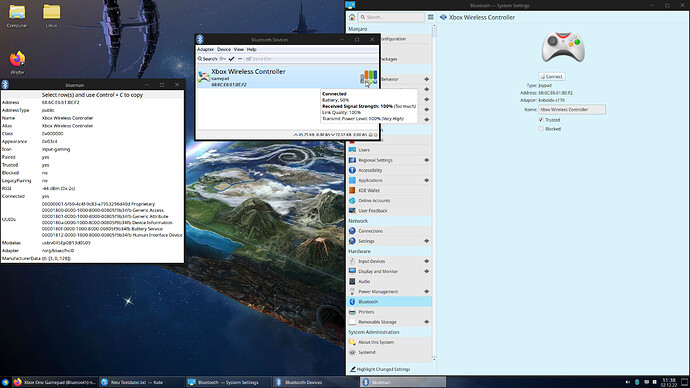Open User Feedback settings
690x388 pixels.
389,211
